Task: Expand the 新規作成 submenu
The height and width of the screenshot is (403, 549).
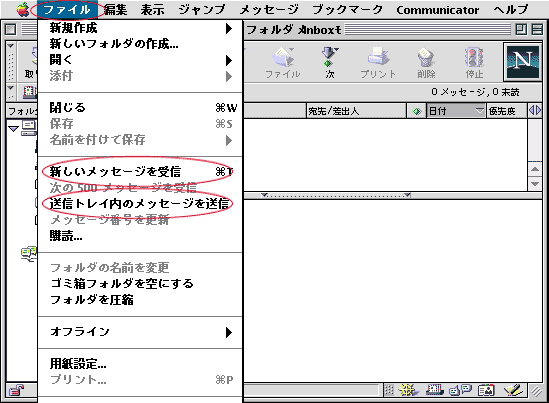Action: pos(140,28)
